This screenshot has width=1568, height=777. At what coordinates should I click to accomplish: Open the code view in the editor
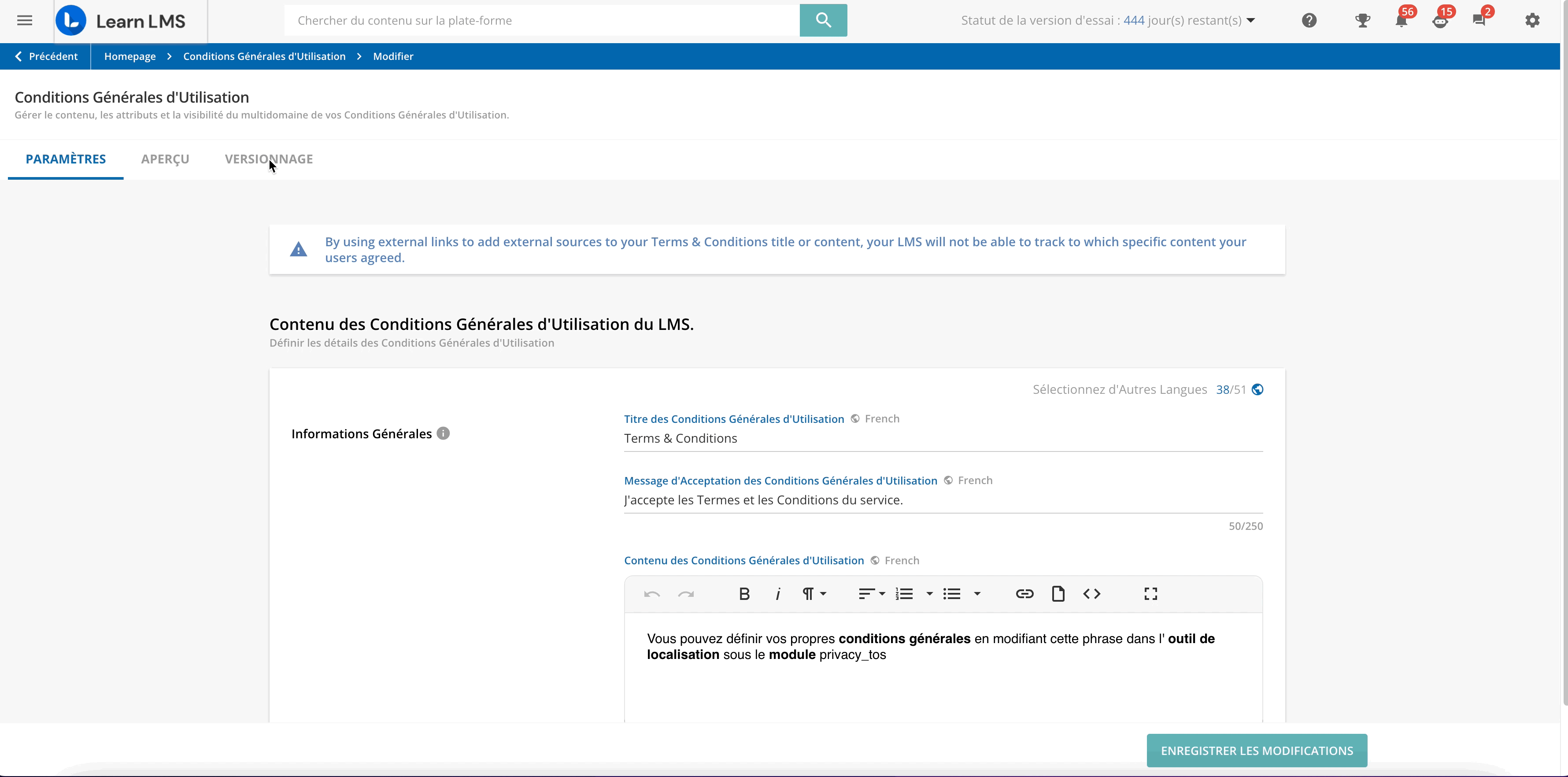tap(1091, 594)
